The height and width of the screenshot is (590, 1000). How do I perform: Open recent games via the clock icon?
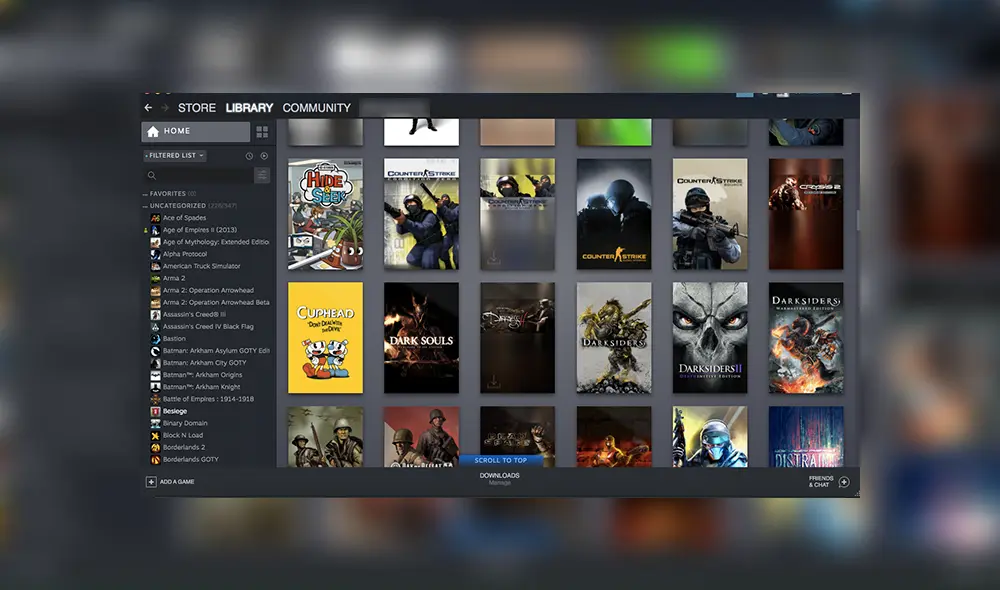click(249, 156)
